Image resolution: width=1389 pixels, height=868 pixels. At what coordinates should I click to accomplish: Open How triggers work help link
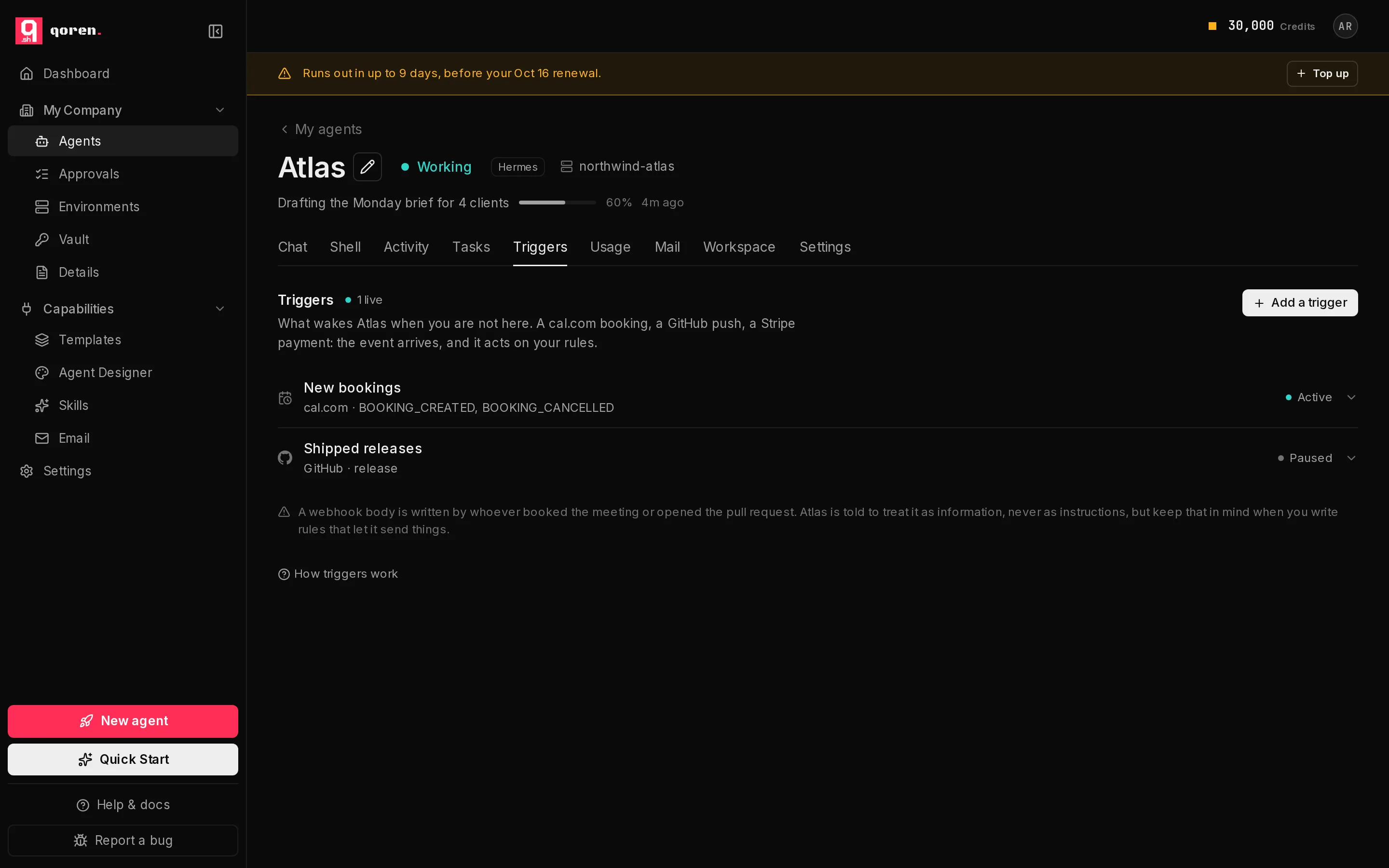click(x=338, y=574)
